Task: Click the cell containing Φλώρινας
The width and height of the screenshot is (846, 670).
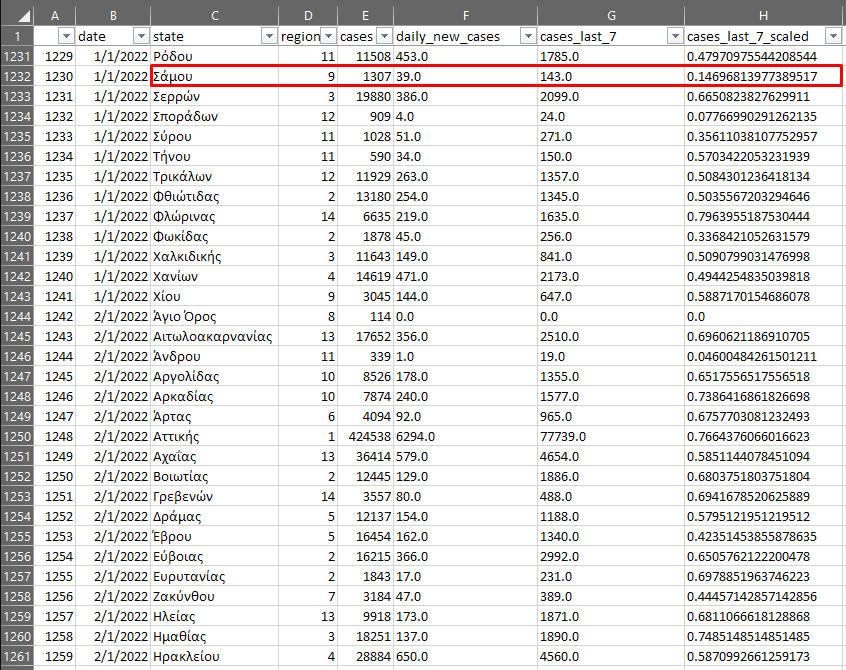Action: tap(215, 217)
